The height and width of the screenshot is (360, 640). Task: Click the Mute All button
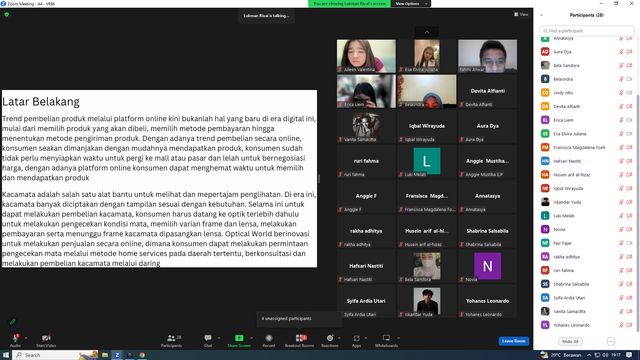[570, 341]
